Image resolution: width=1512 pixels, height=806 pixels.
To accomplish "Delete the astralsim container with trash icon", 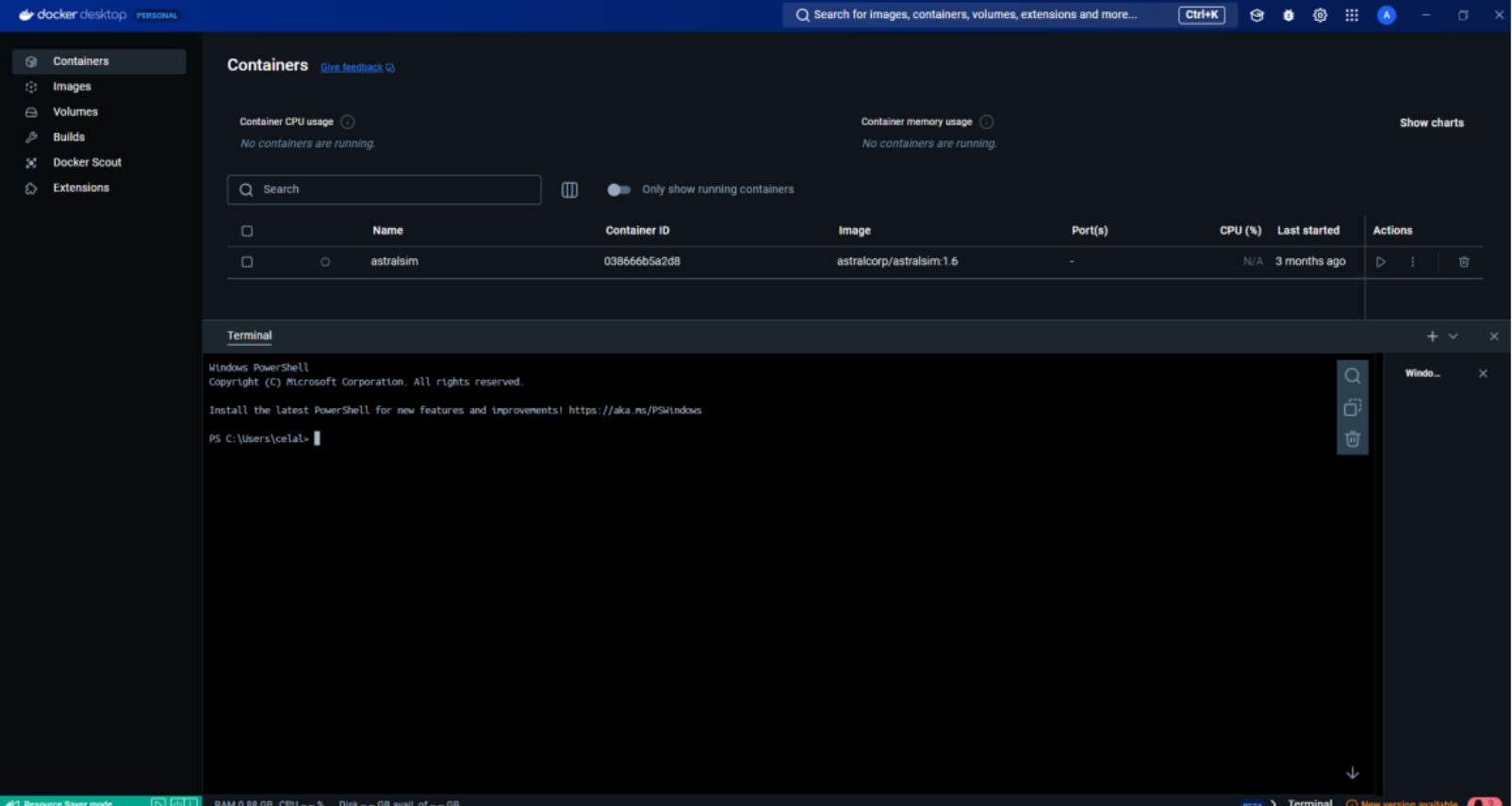I will tap(1464, 262).
